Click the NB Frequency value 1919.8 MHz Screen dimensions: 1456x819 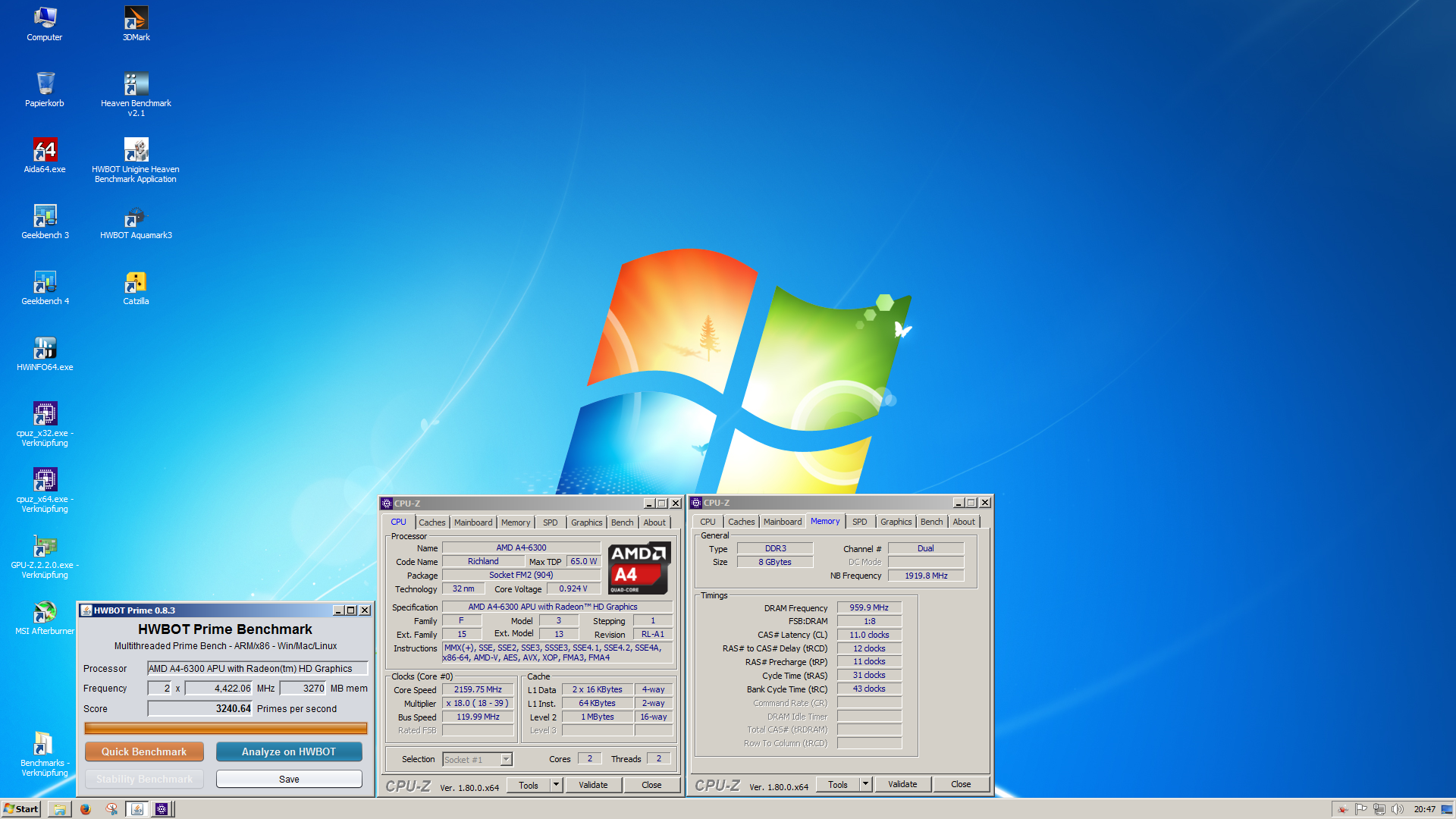click(926, 576)
